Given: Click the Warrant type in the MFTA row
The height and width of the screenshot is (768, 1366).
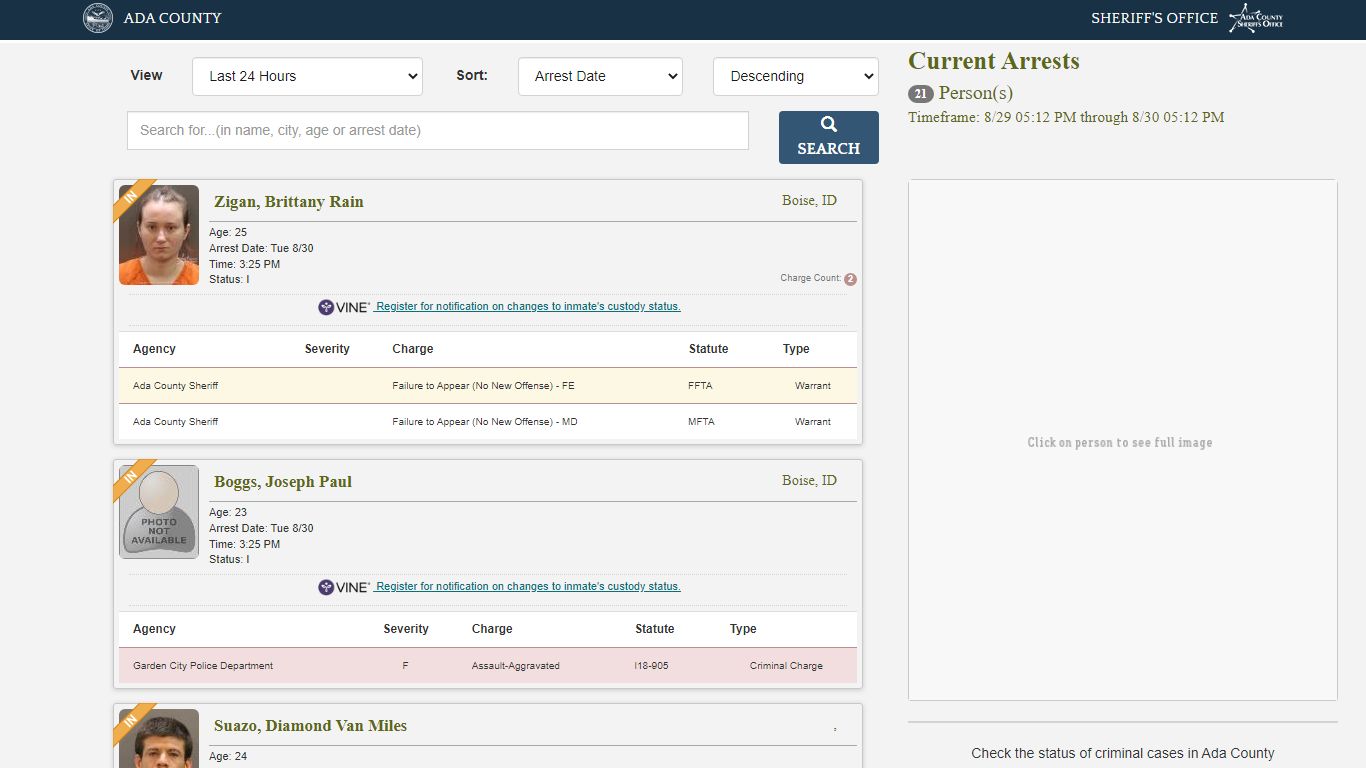Looking at the screenshot, I should pos(813,422).
